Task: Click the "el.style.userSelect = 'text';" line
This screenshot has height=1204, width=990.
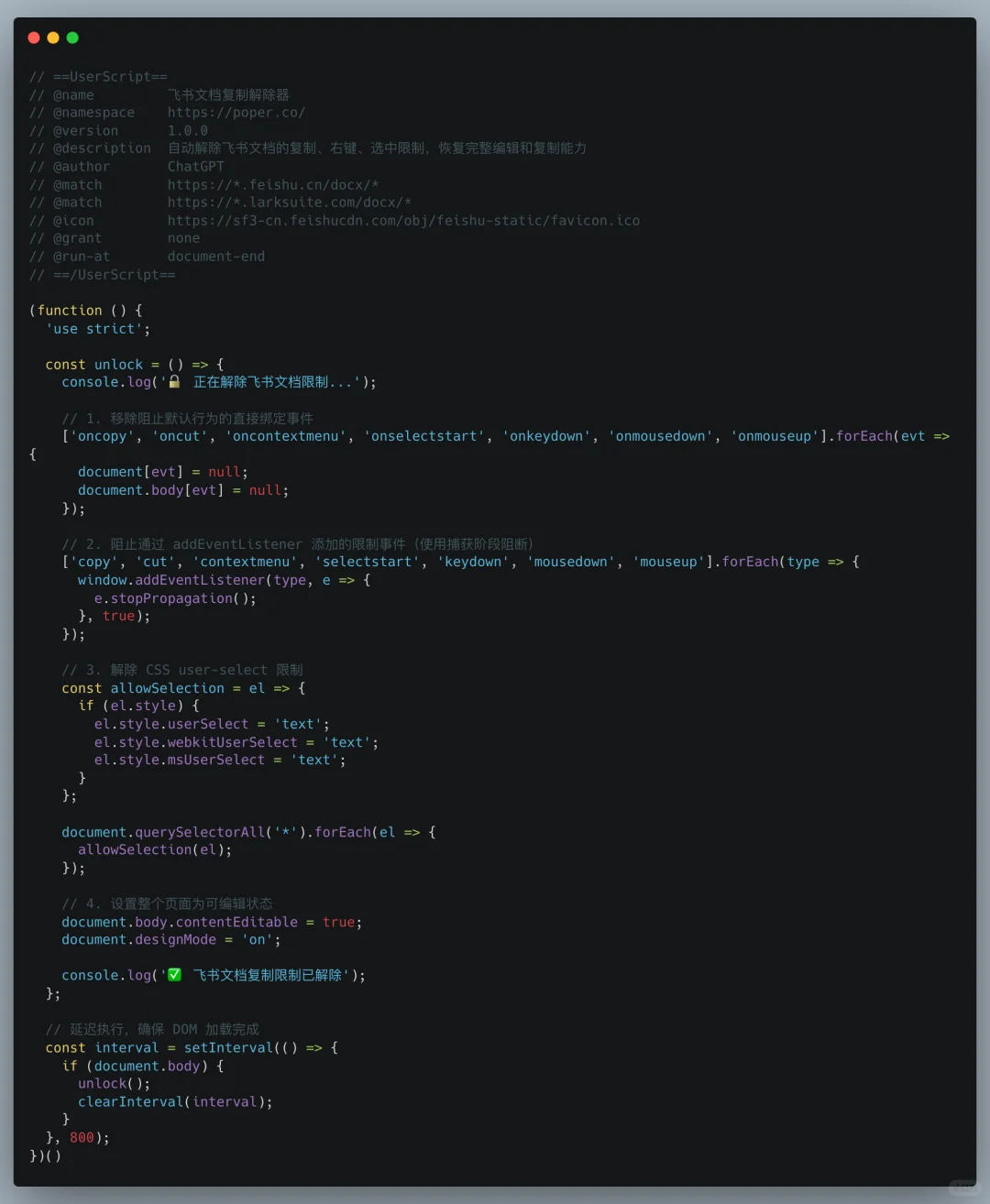Action: 212,724
